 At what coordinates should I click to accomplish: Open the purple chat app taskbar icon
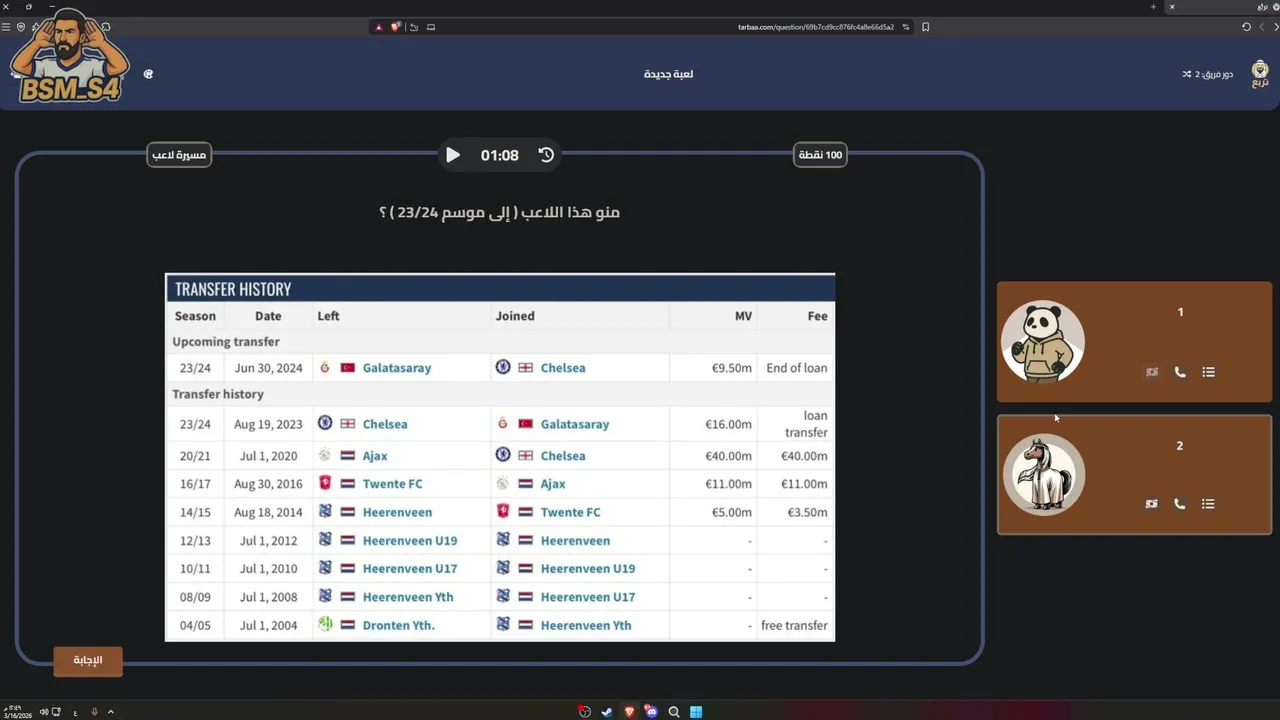click(x=651, y=712)
